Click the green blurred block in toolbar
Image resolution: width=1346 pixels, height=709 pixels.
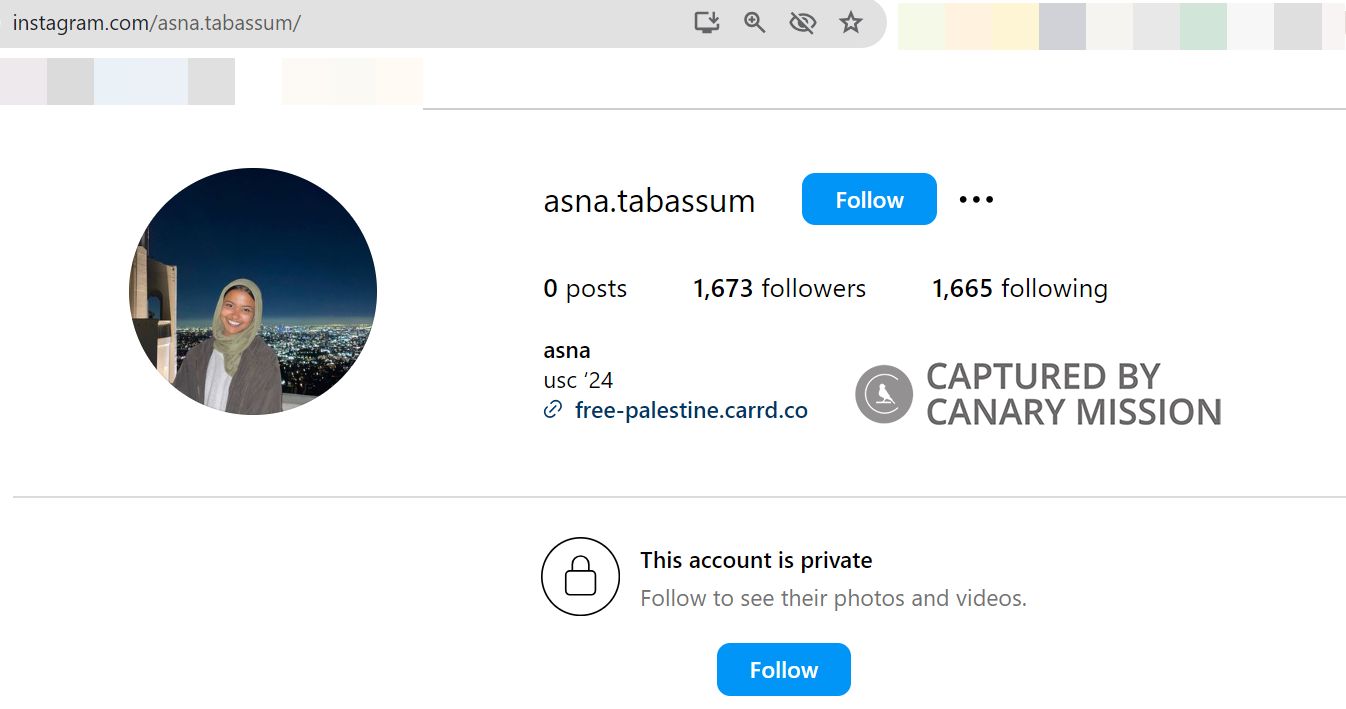tap(1203, 26)
